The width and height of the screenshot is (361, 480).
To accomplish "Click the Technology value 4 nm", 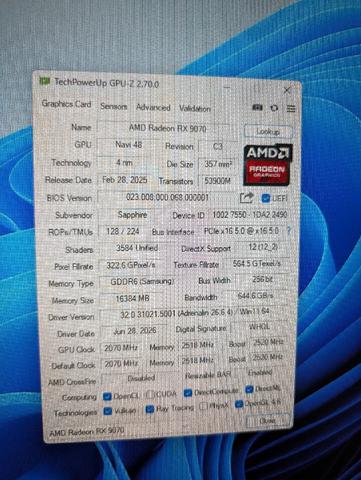I will (x=125, y=163).
